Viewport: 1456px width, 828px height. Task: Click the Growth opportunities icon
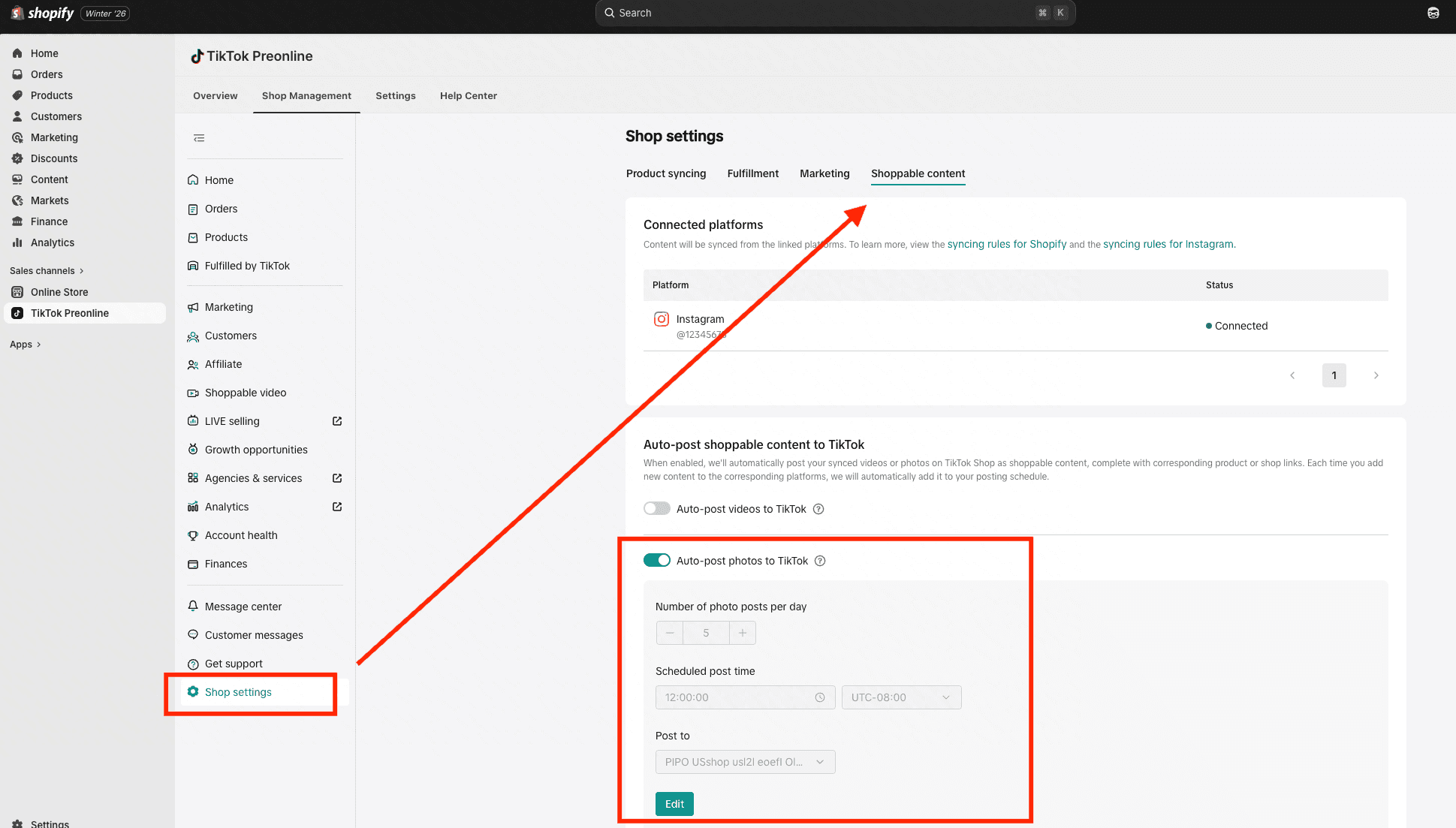click(193, 450)
